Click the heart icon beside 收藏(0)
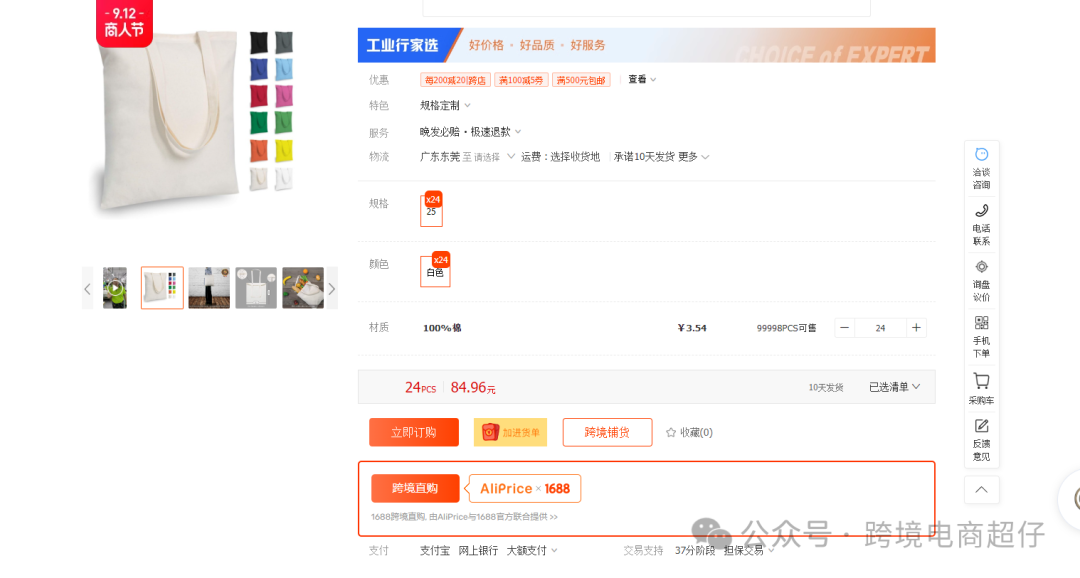This screenshot has width=1080, height=578. 672,432
